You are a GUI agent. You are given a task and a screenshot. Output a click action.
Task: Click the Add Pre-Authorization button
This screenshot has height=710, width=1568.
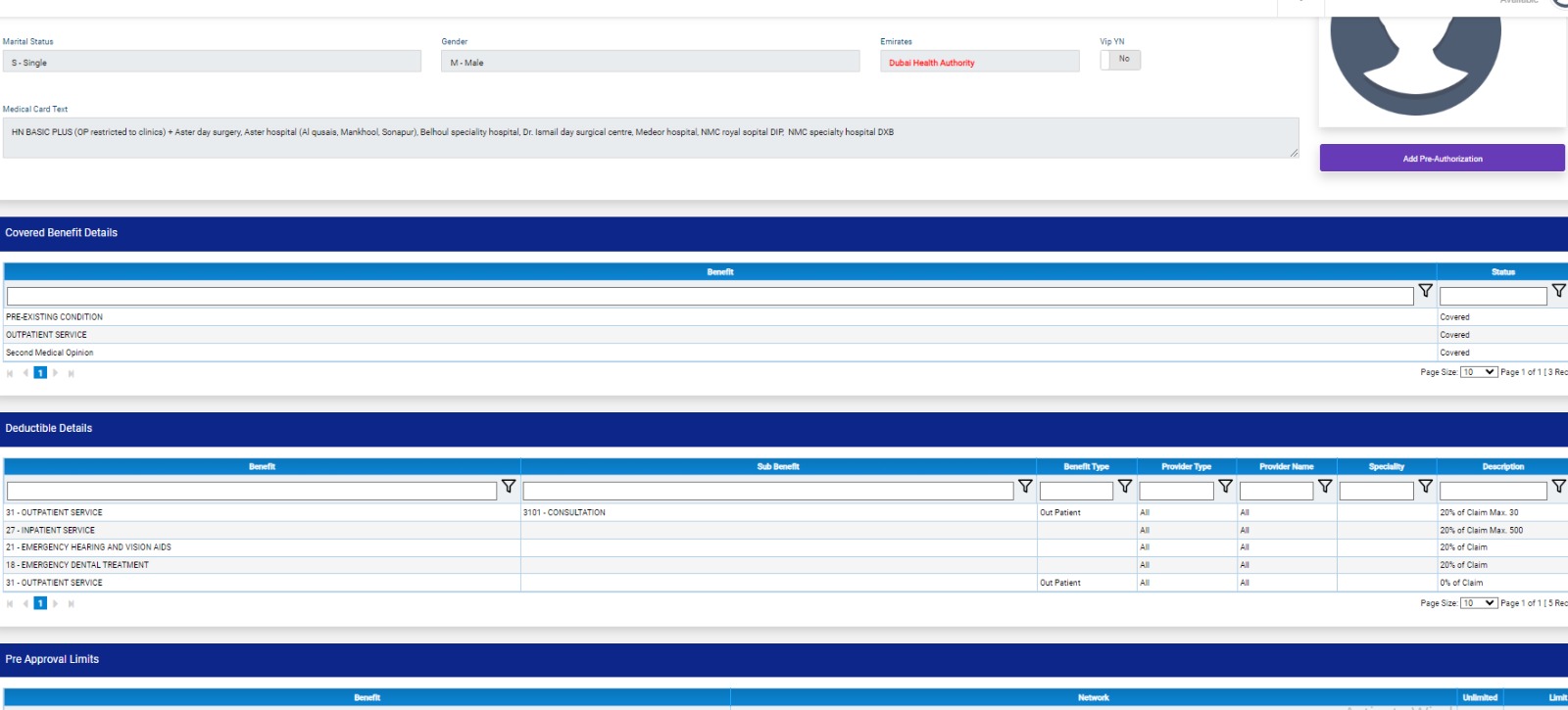pyautogui.click(x=1442, y=159)
